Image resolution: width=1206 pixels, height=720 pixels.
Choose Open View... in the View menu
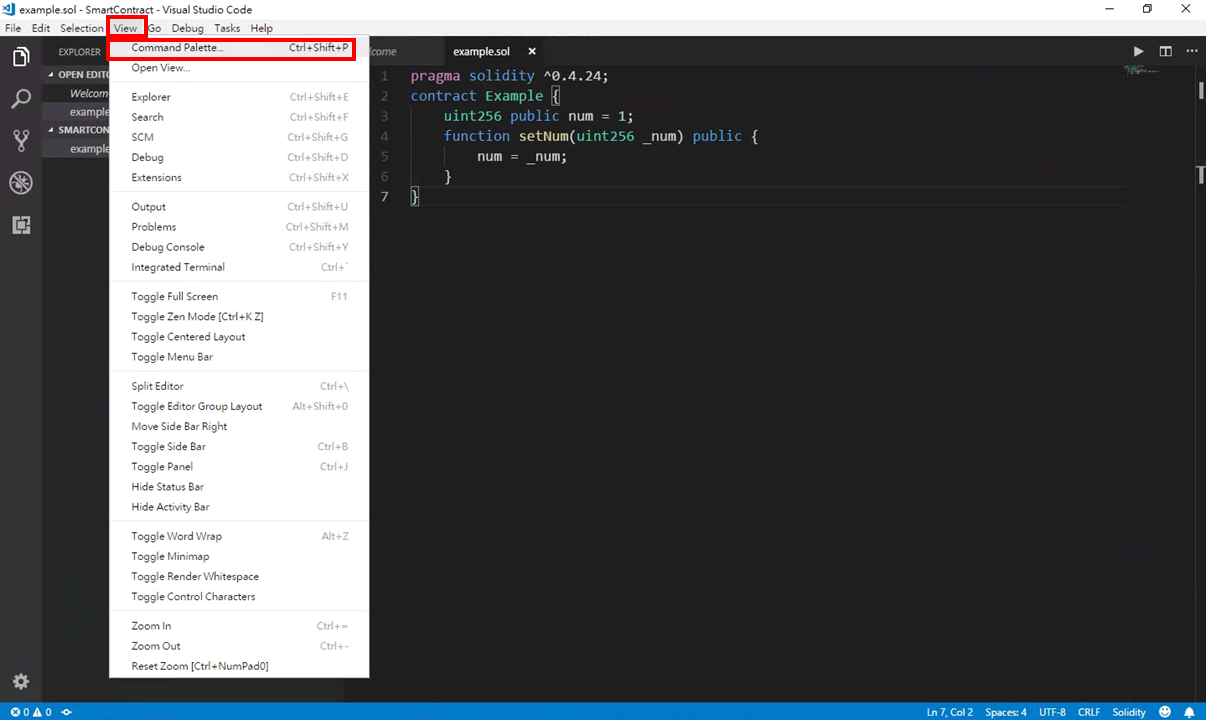click(x=239, y=68)
